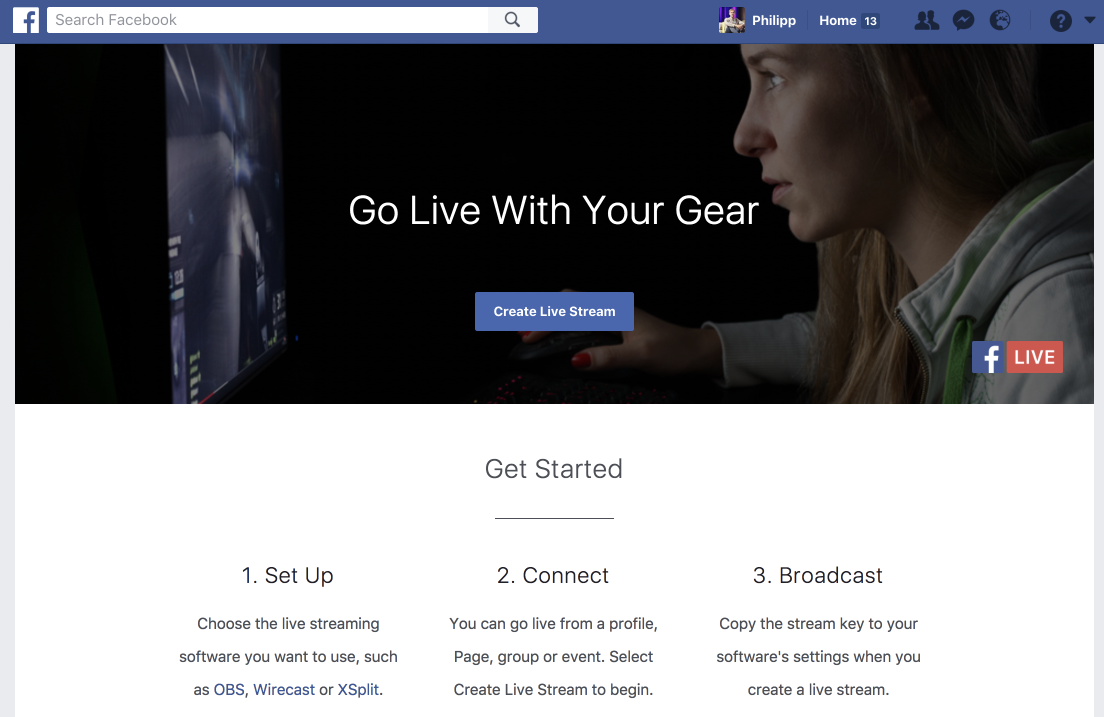Expand the account dropdown arrow

(x=1089, y=20)
